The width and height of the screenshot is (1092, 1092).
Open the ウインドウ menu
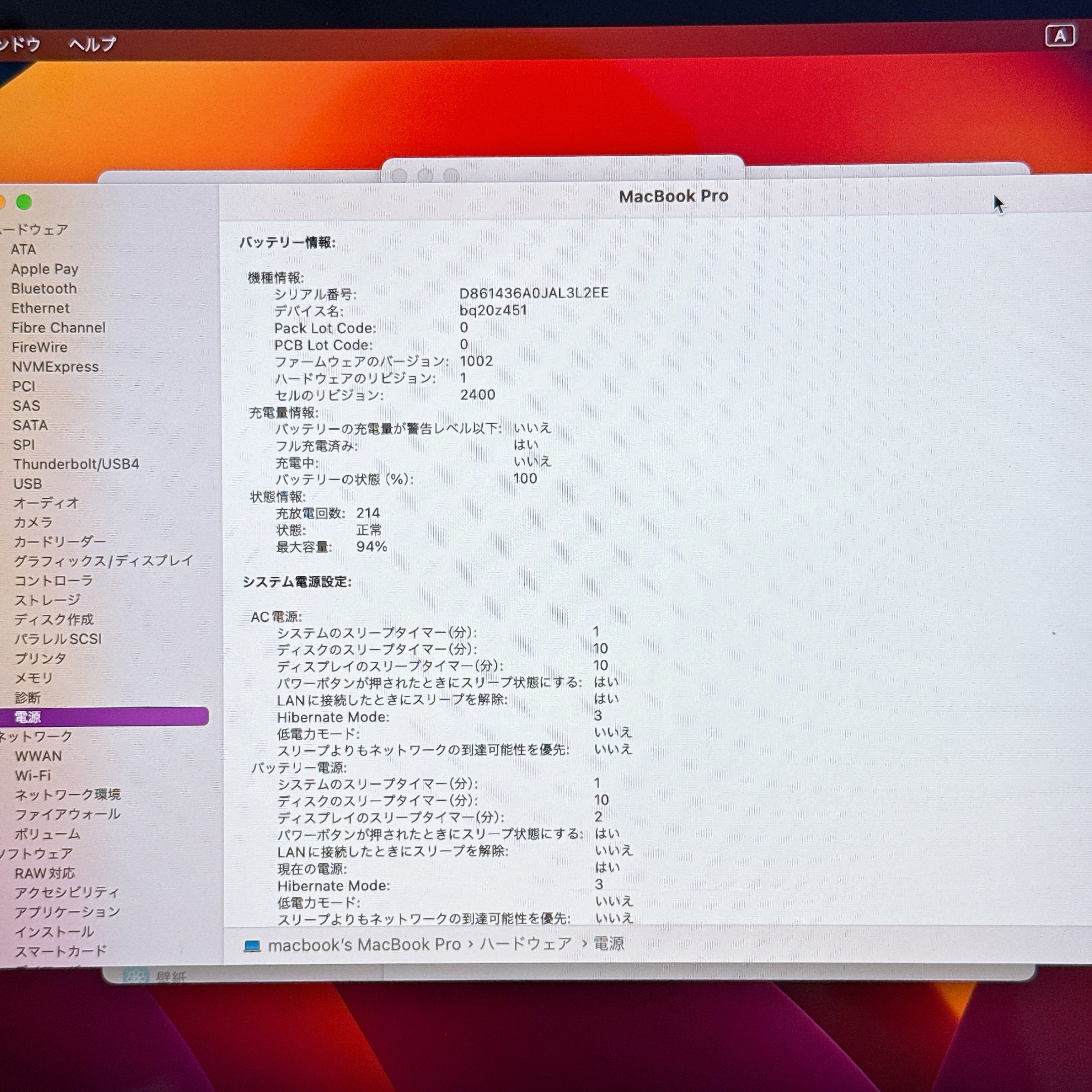[x=20, y=44]
